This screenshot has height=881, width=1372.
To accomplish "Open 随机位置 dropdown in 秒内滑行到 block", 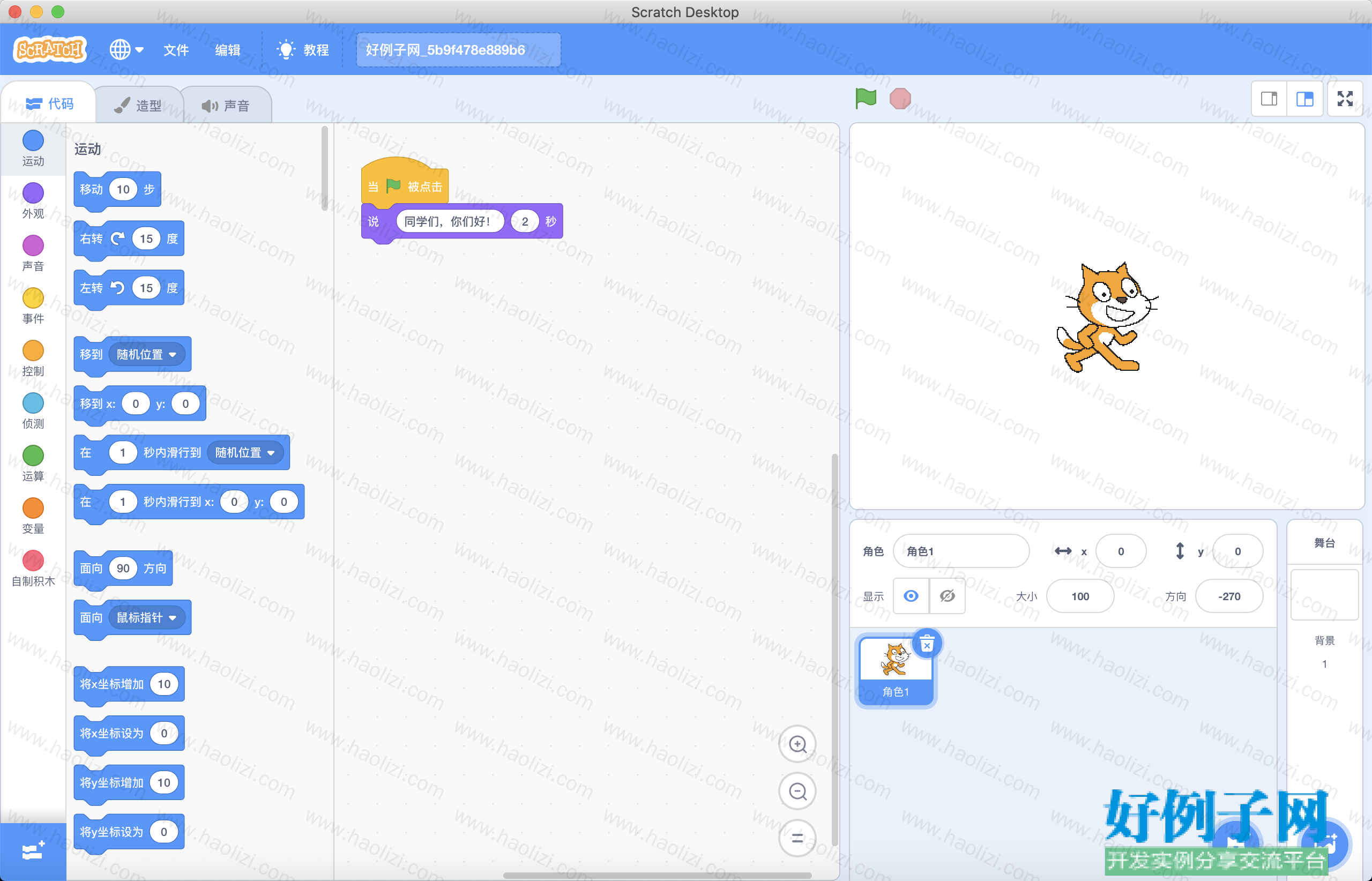I will coord(245,452).
